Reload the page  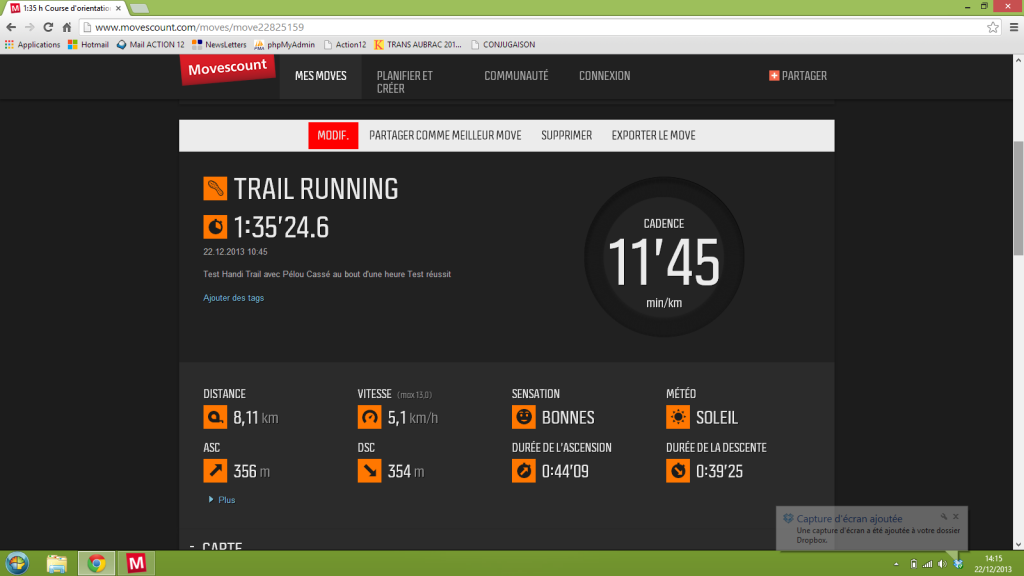click(48, 27)
